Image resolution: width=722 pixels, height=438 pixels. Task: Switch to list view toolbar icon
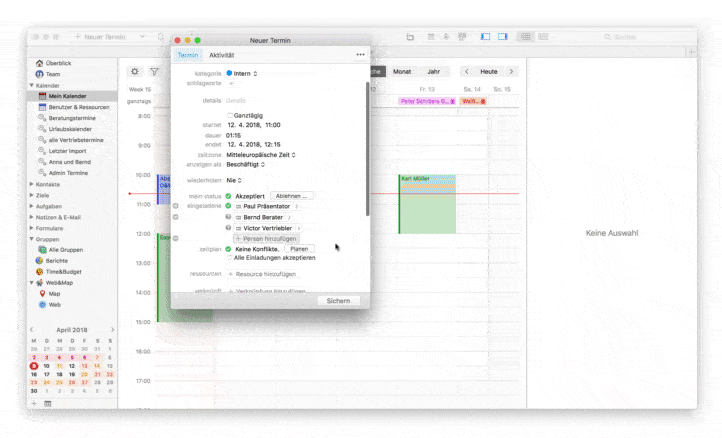point(543,36)
